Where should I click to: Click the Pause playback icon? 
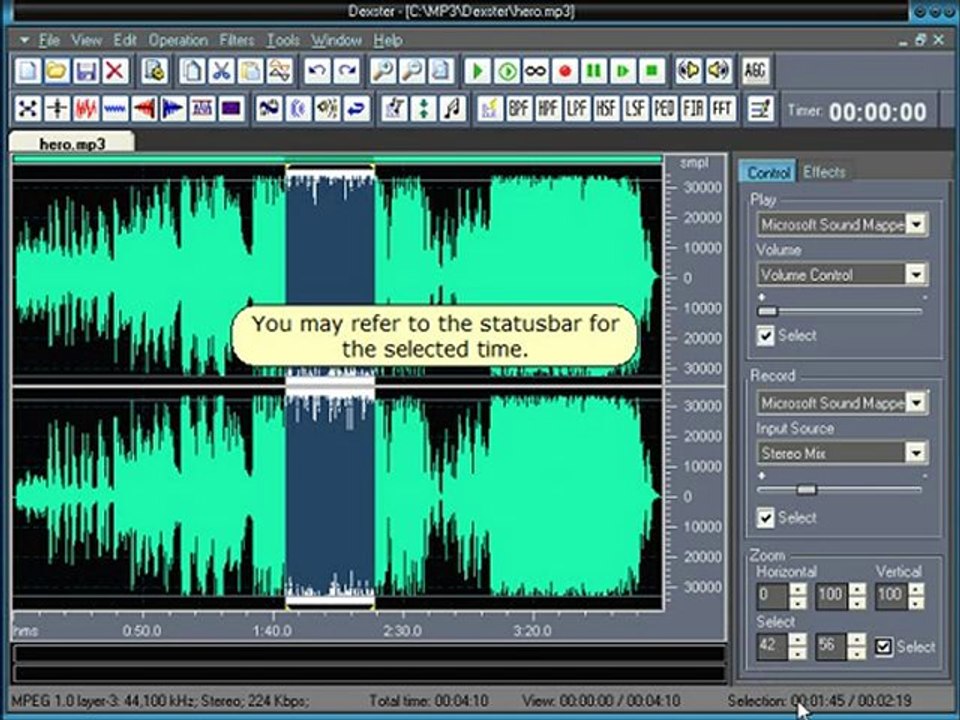click(x=594, y=71)
